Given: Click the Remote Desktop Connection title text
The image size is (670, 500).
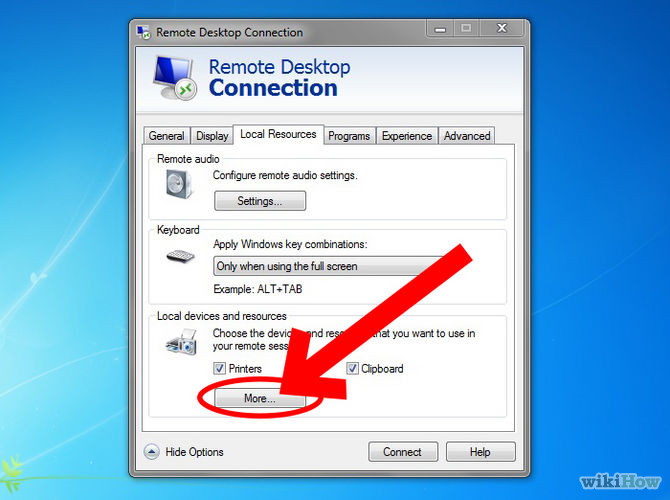Looking at the screenshot, I should pyautogui.click(x=229, y=32).
